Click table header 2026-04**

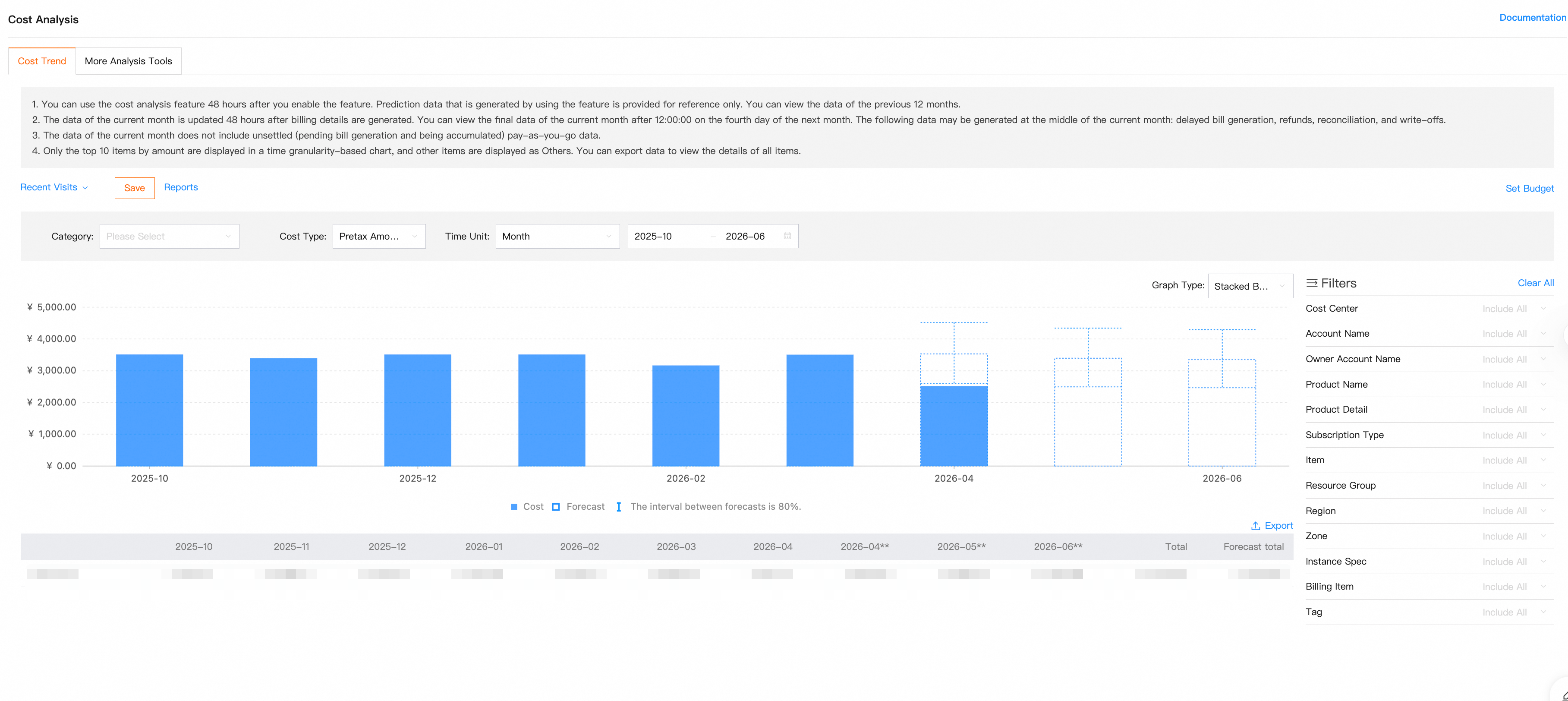point(865,547)
